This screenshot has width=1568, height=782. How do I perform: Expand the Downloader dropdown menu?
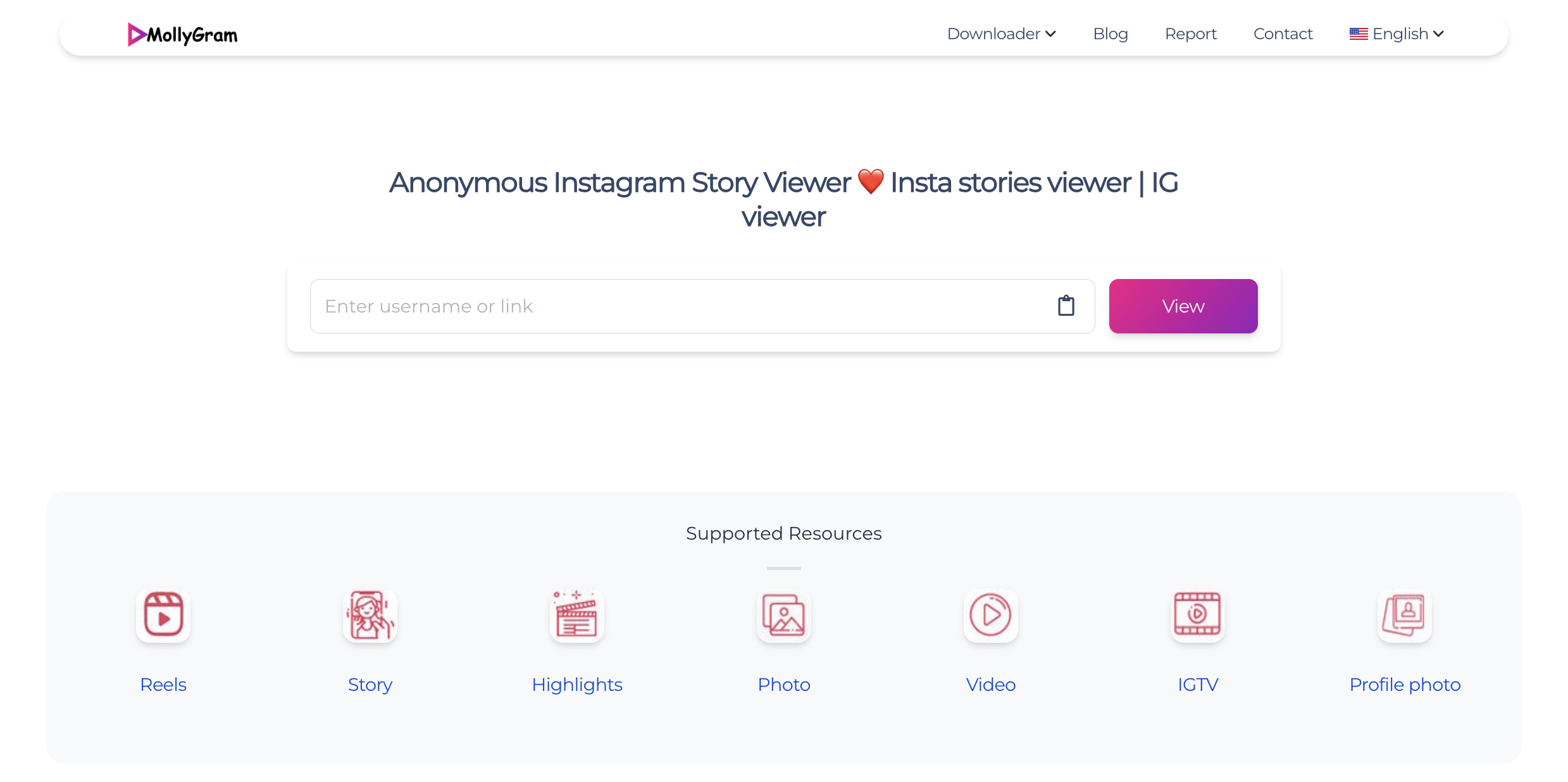[1001, 34]
